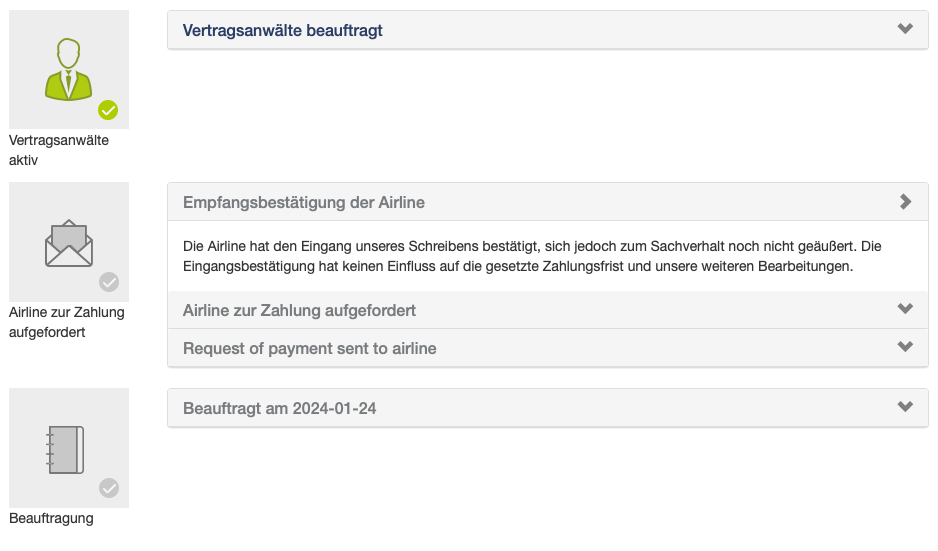This screenshot has height=551, width=938.
Task: Open the Vertragsanwälte beauftragt header
Action: (283, 31)
